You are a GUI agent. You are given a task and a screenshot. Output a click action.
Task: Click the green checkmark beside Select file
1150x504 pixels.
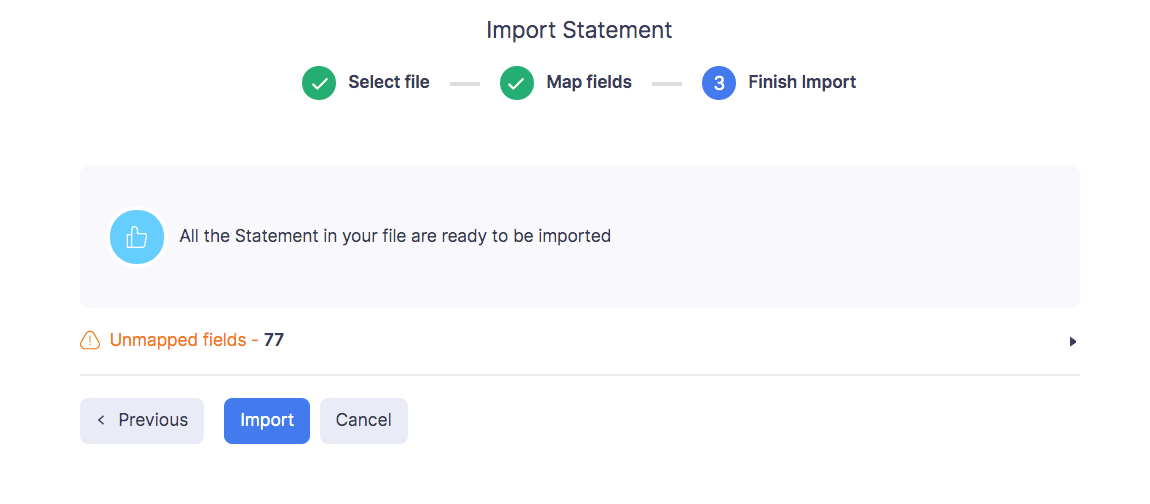(x=319, y=83)
